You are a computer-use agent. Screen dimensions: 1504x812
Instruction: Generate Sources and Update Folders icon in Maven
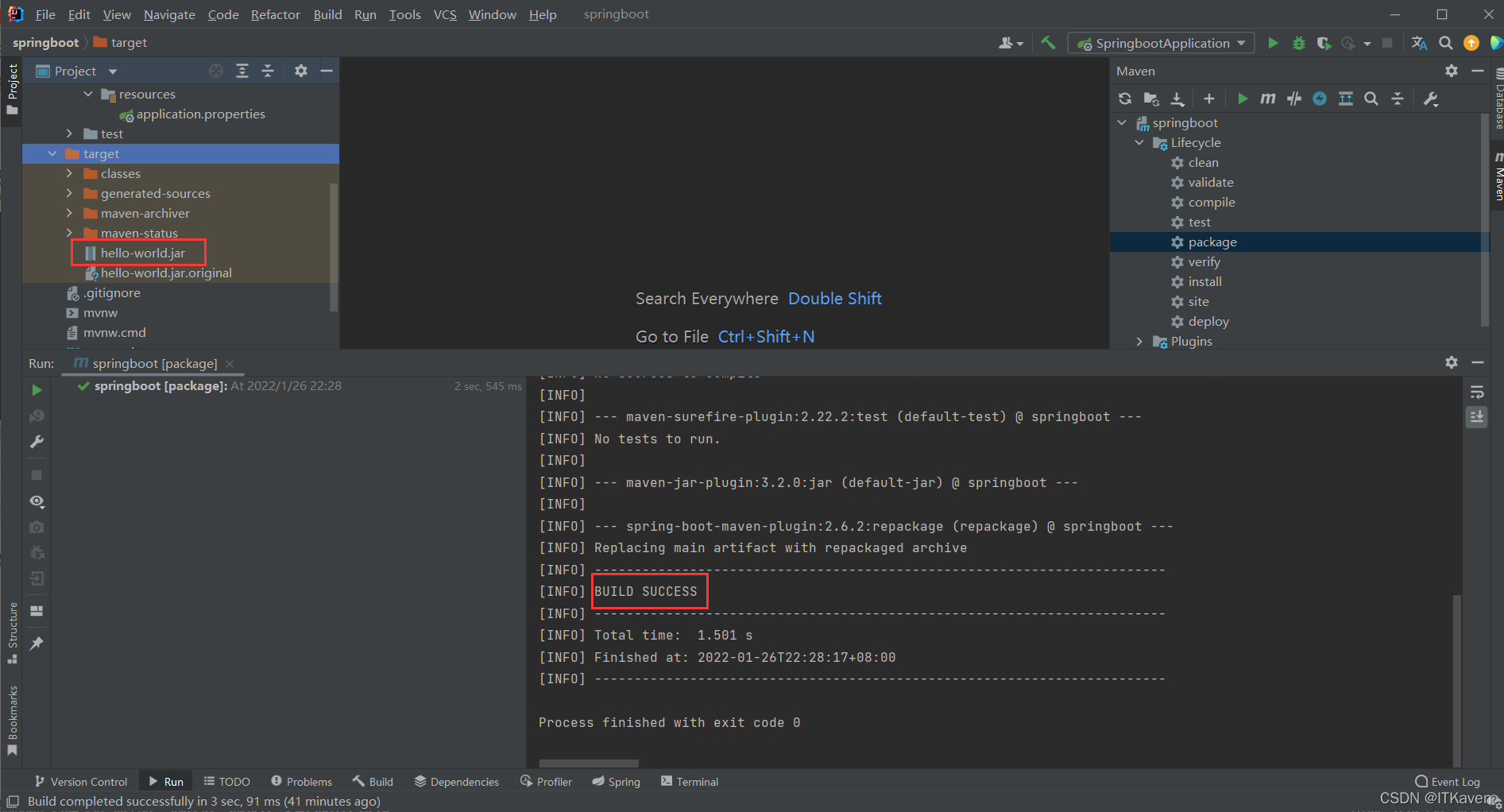[x=1151, y=99]
